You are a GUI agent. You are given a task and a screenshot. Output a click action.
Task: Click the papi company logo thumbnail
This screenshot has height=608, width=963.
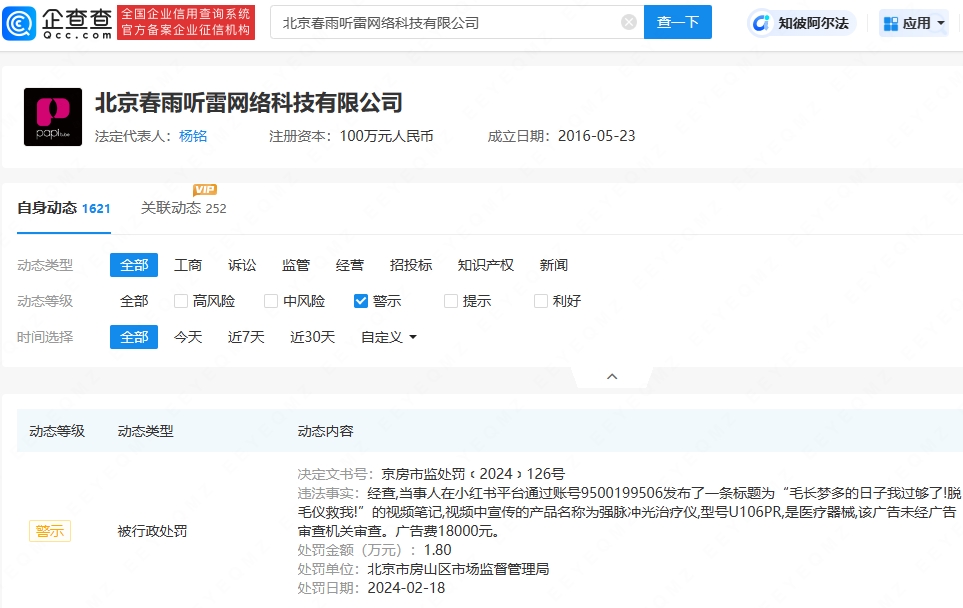(53, 117)
